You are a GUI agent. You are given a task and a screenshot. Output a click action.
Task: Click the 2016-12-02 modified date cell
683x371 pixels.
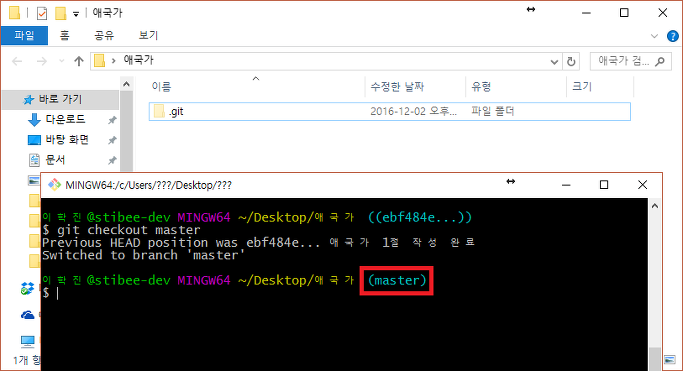pyautogui.click(x=413, y=111)
